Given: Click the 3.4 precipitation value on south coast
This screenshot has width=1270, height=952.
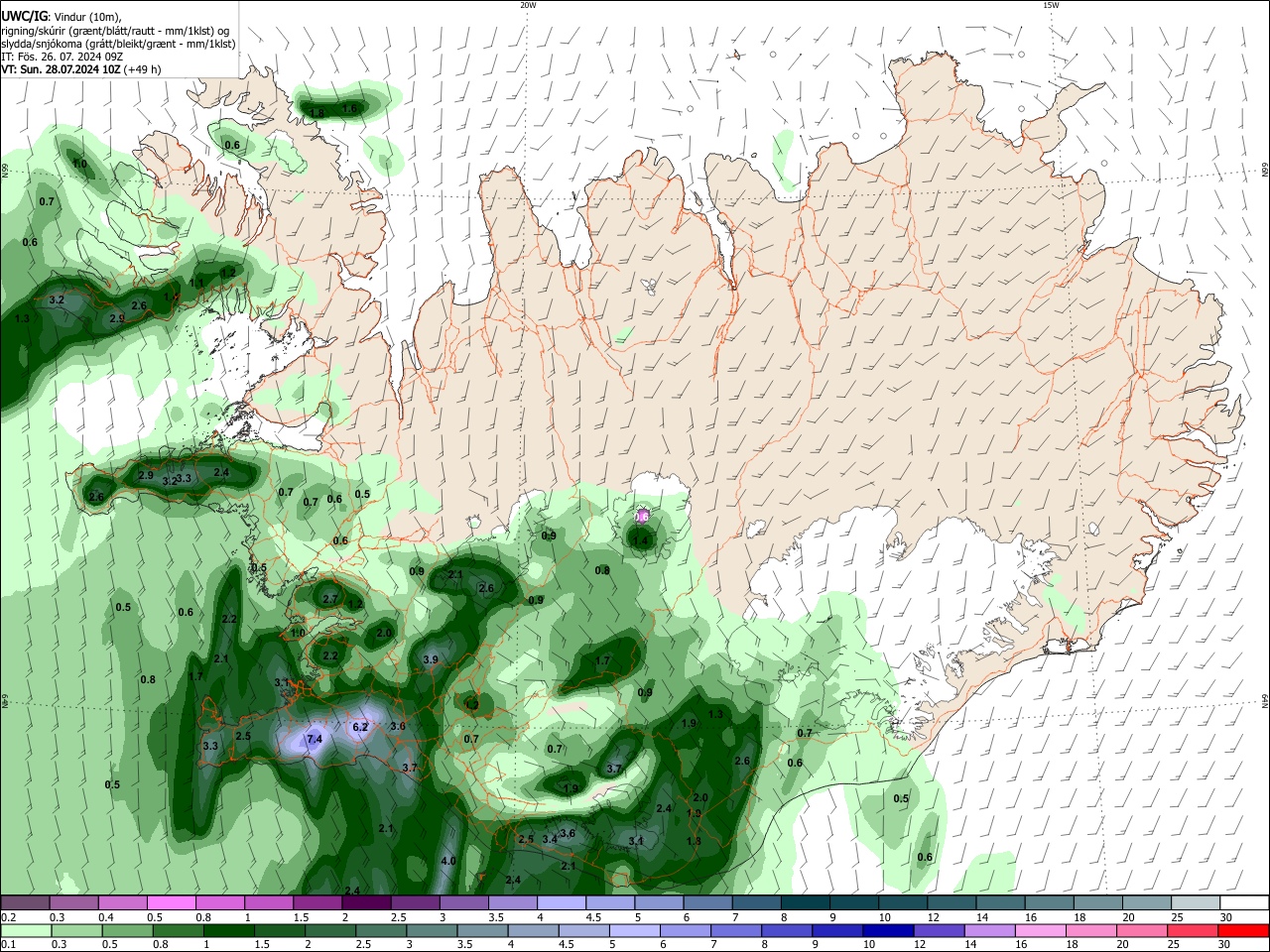Looking at the screenshot, I should coord(549,839).
